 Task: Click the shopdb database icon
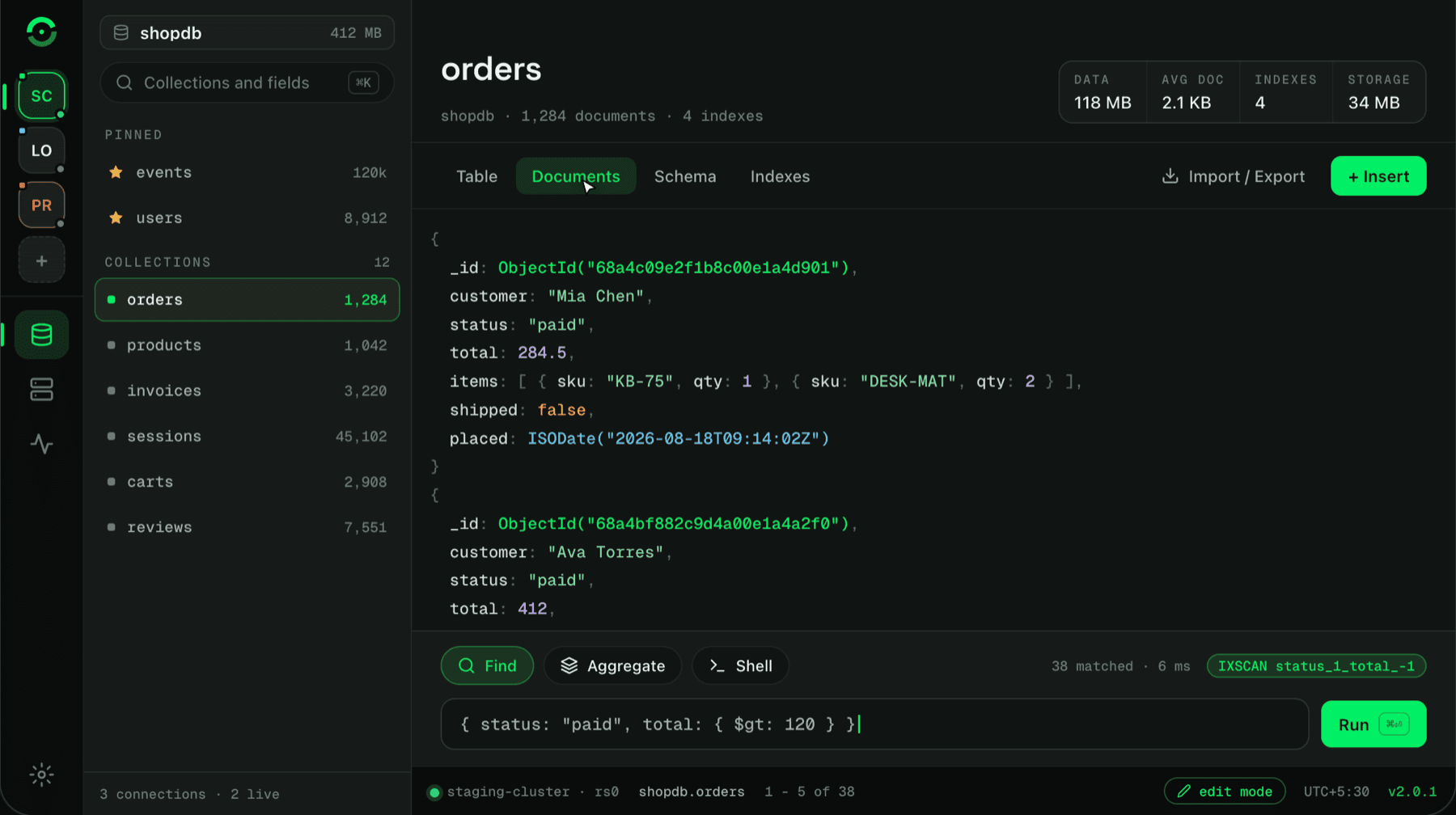coord(121,32)
